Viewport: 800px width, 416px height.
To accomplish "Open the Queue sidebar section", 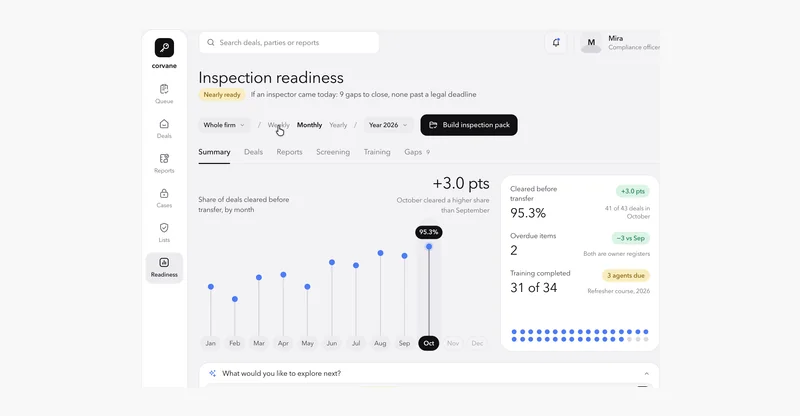I will [164, 94].
